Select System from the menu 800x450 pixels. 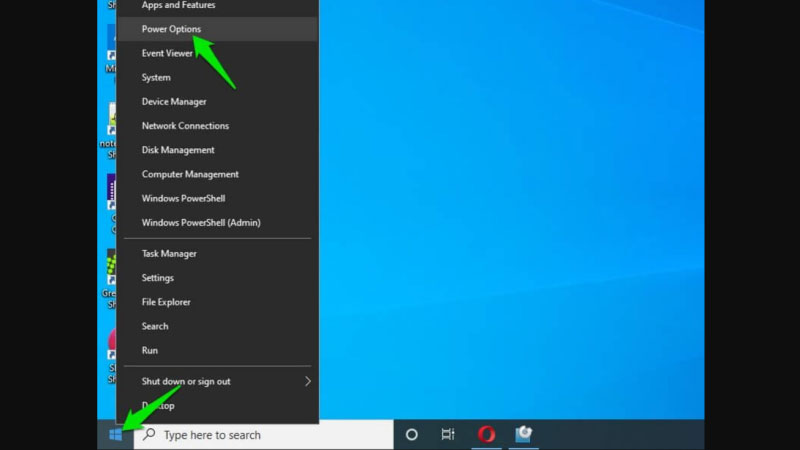click(156, 78)
